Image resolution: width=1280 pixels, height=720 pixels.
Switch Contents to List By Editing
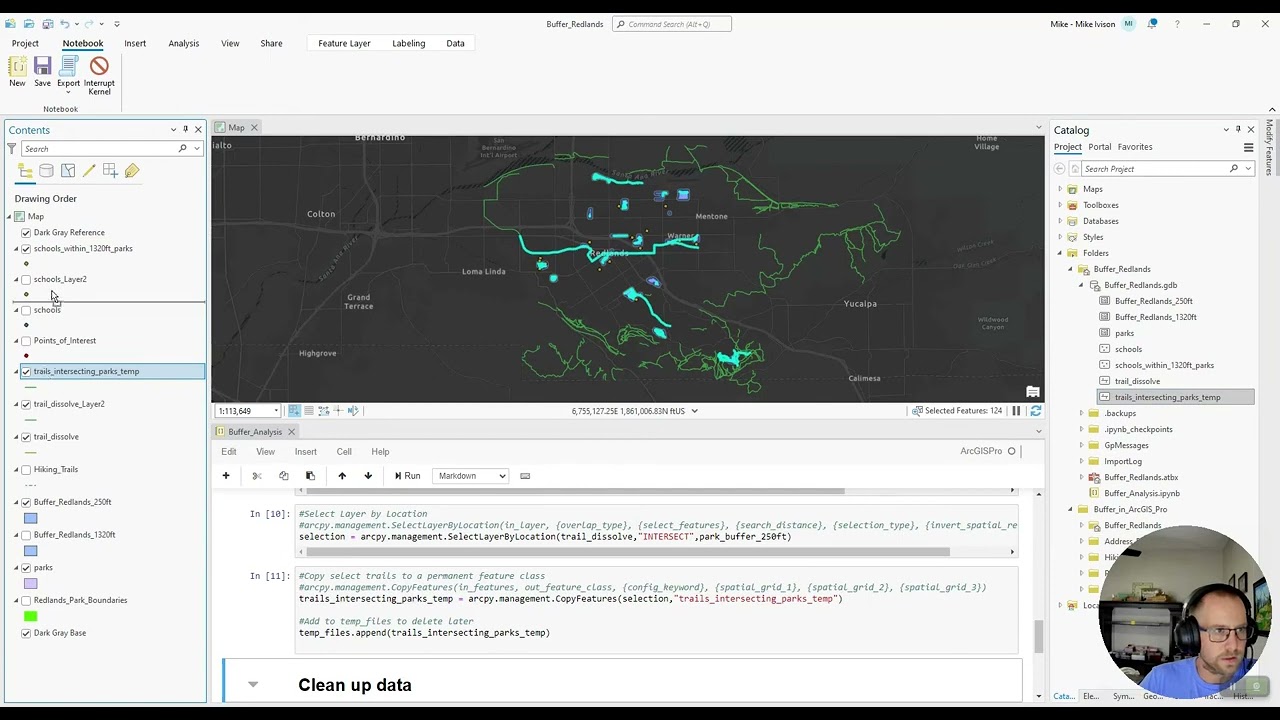[89, 171]
